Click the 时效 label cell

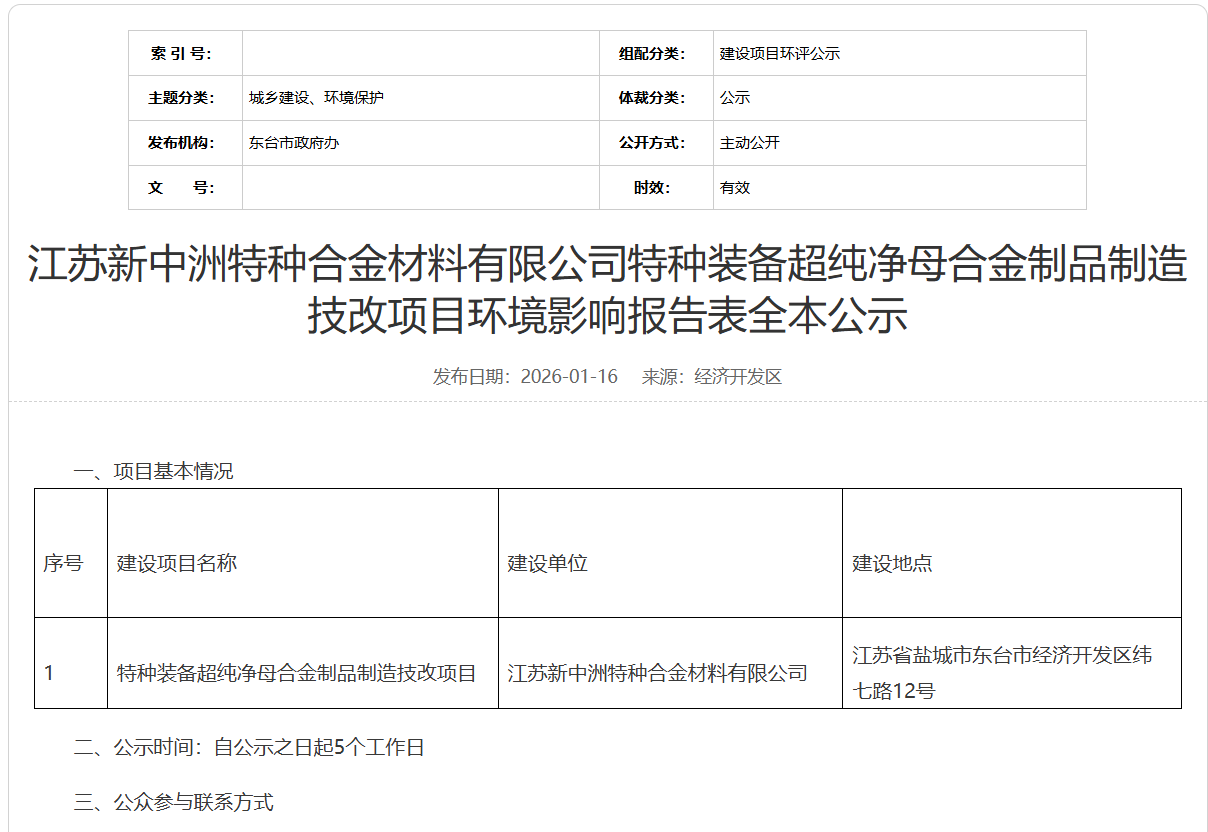pos(656,188)
